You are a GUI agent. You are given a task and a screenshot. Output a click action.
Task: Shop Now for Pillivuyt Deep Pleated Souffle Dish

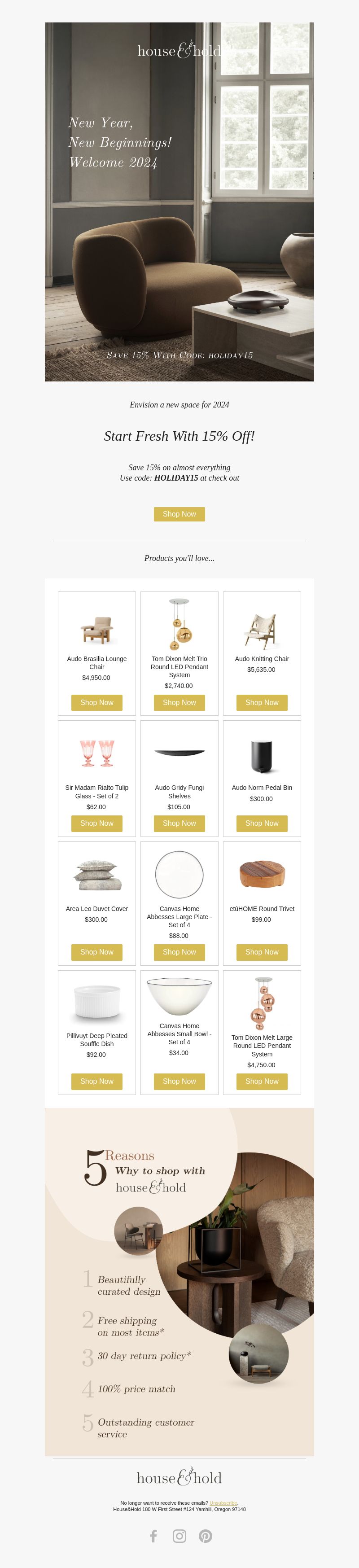click(x=97, y=1081)
